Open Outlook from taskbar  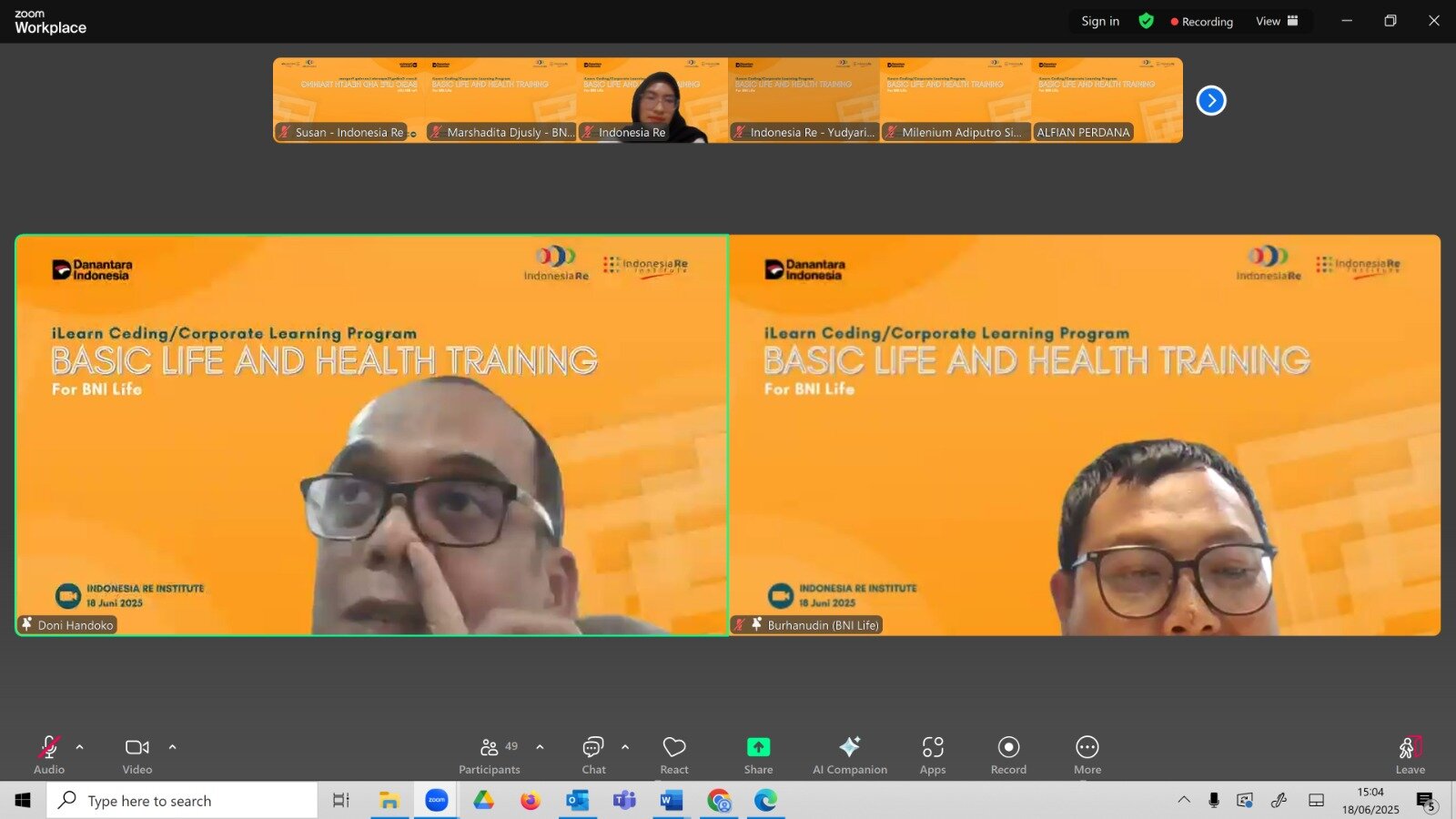tap(578, 800)
